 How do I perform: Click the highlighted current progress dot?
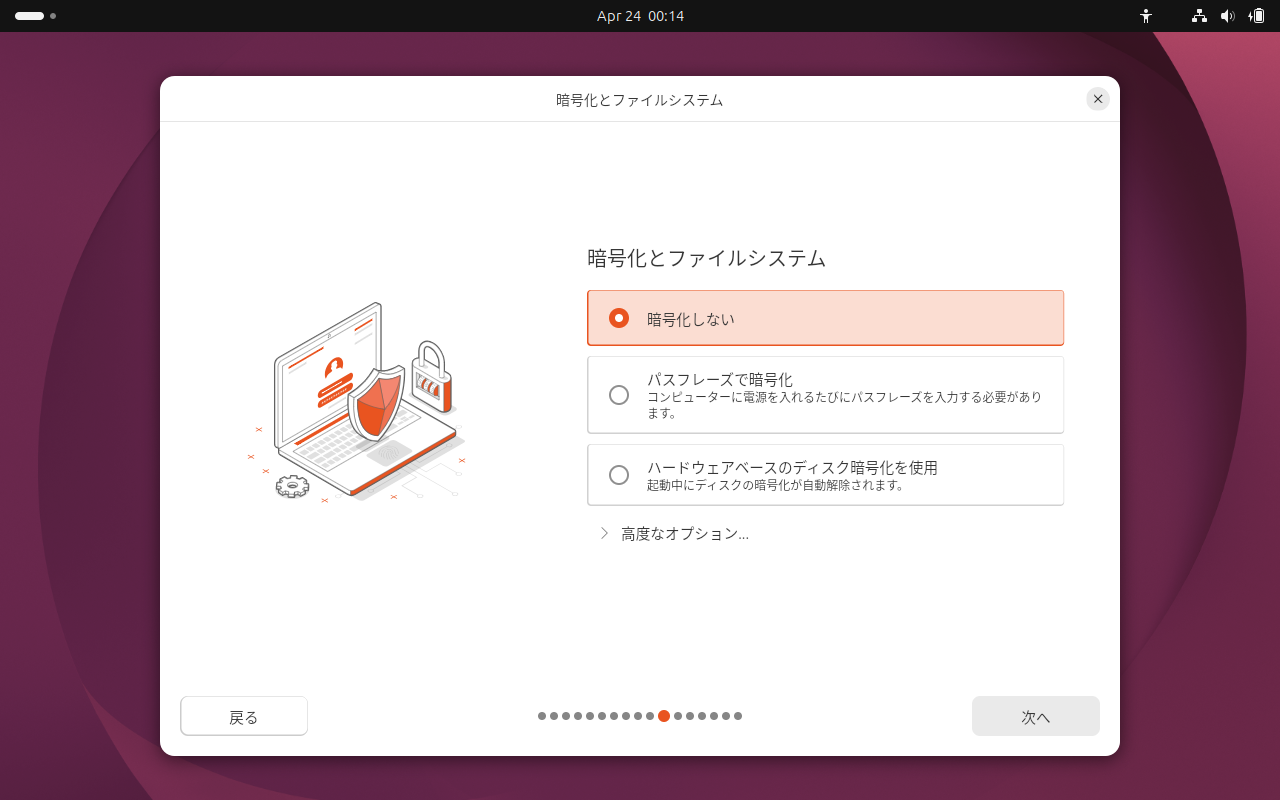coord(663,716)
